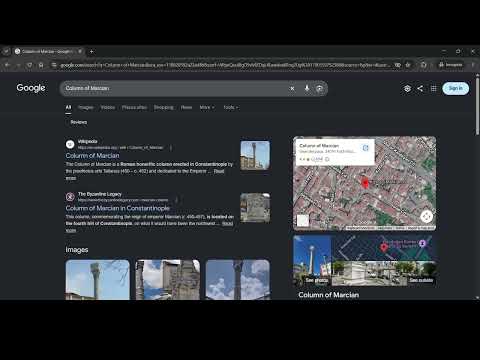Start voice search with the microphone icon
The width and height of the screenshot is (480, 360).
coord(307,88)
